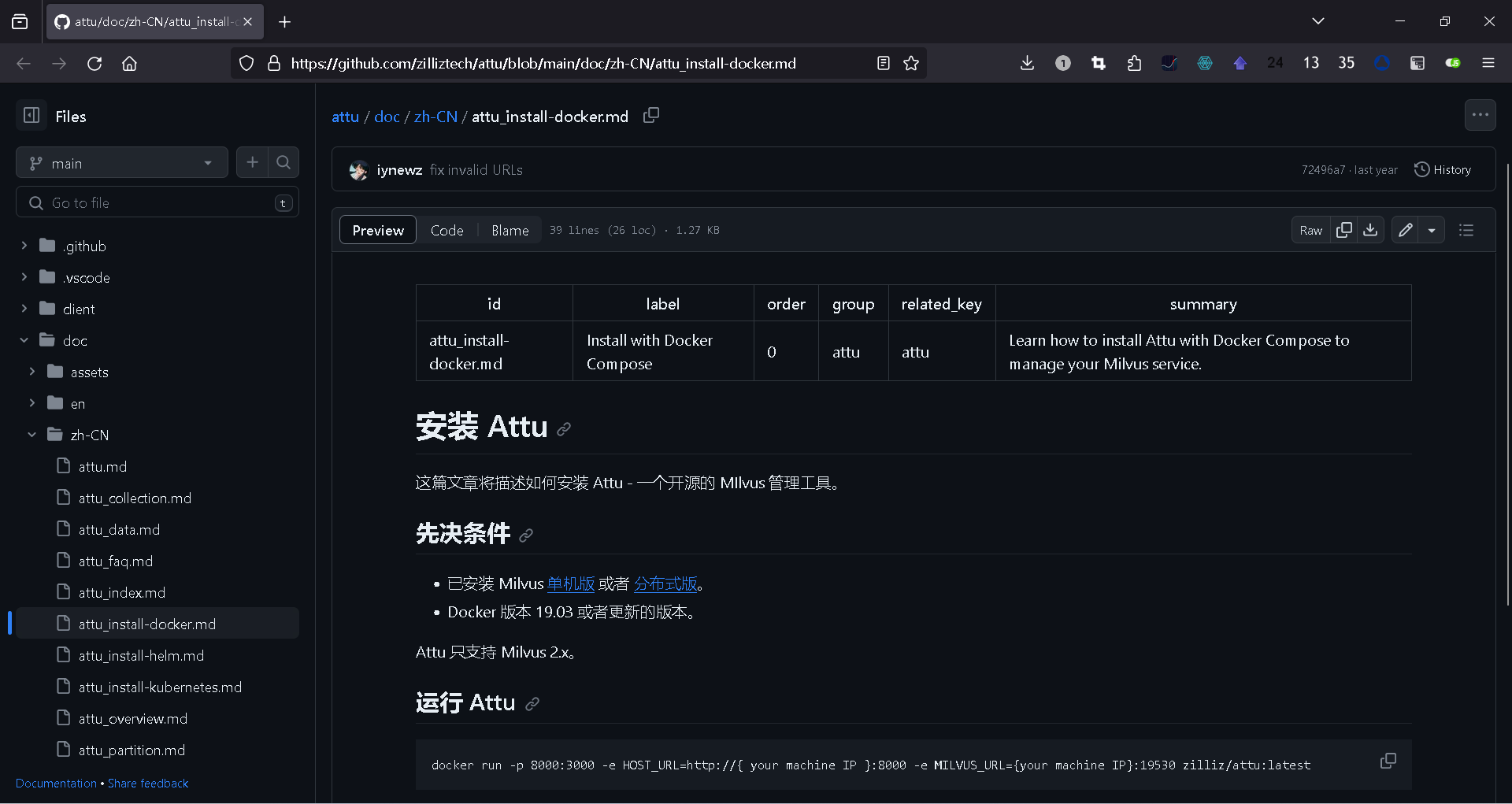1512x804 pixels.
Task: Open the document outline icon
Action: [1466, 230]
